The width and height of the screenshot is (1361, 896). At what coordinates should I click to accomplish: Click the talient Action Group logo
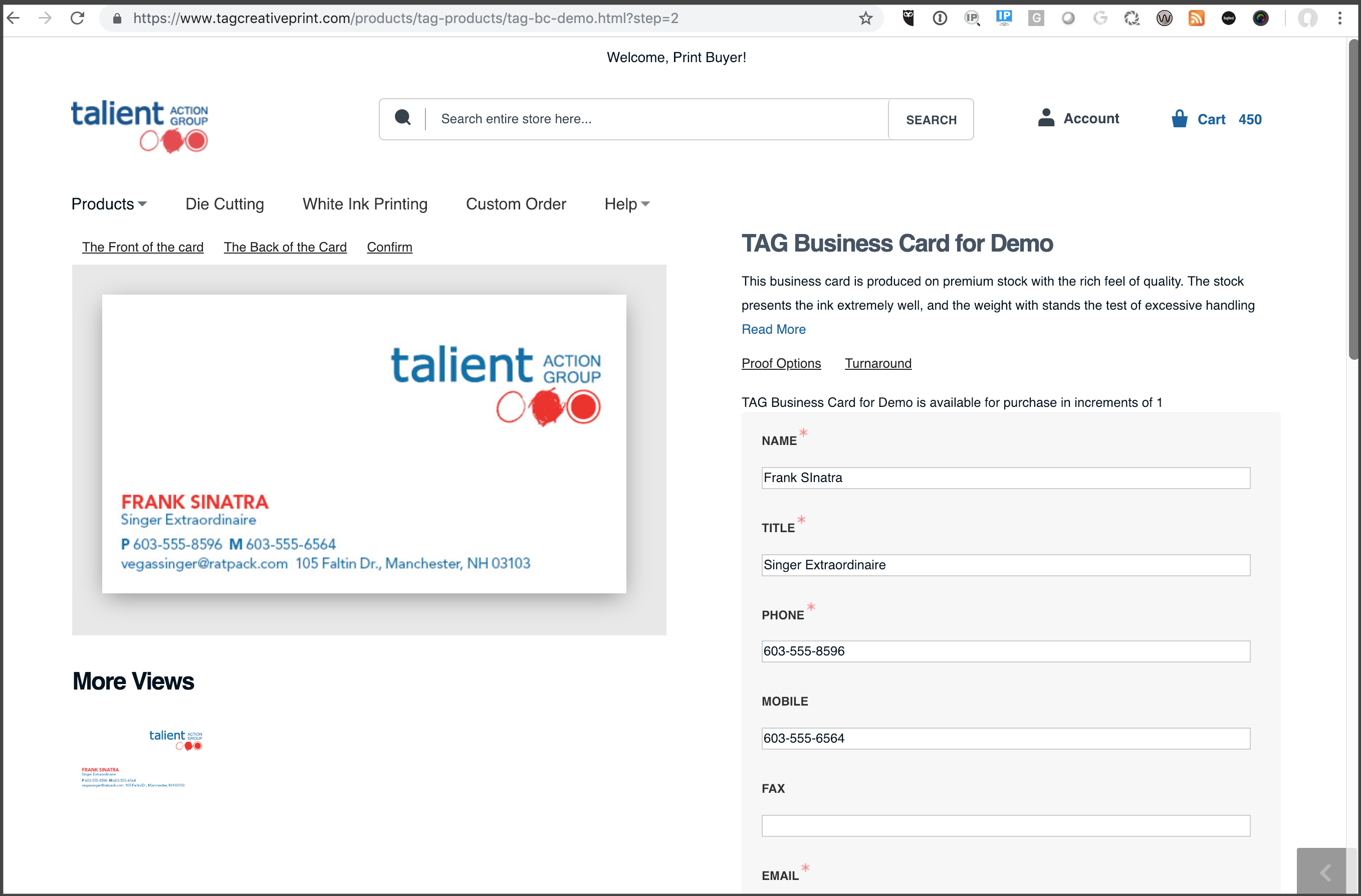(x=139, y=126)
